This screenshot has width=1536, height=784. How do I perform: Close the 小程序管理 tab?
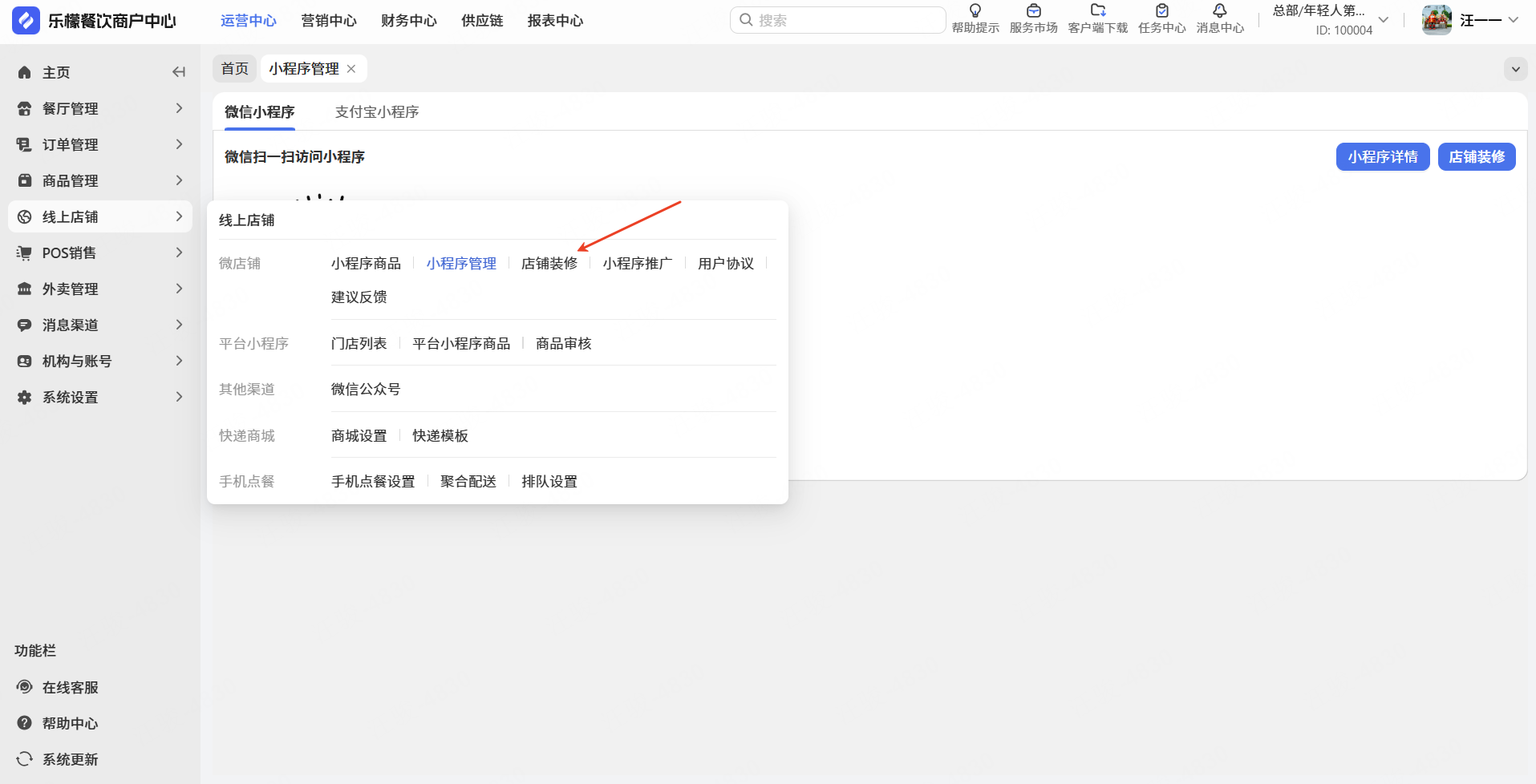coord(351,69)
